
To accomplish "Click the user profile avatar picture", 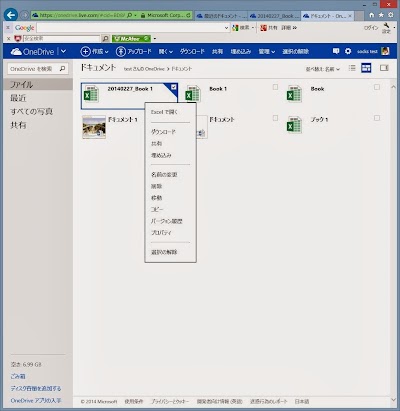I will (385, 51).
